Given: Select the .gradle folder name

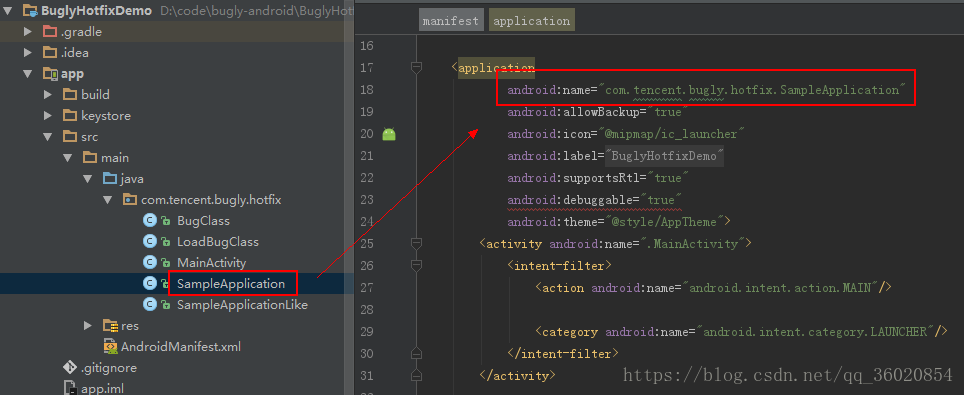Looking at the screenshot, I should pos(81,31).
